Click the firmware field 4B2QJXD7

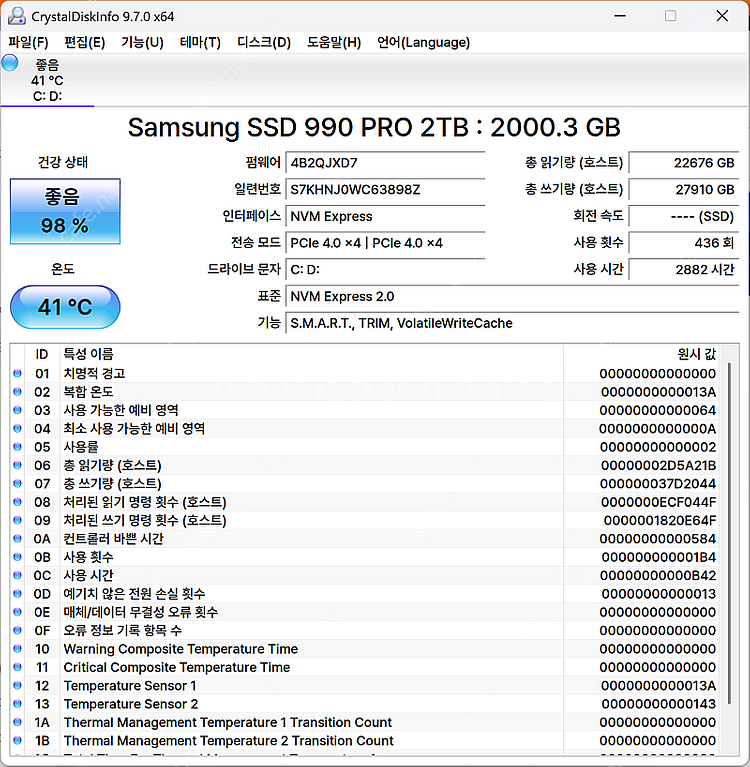point(385,163)
